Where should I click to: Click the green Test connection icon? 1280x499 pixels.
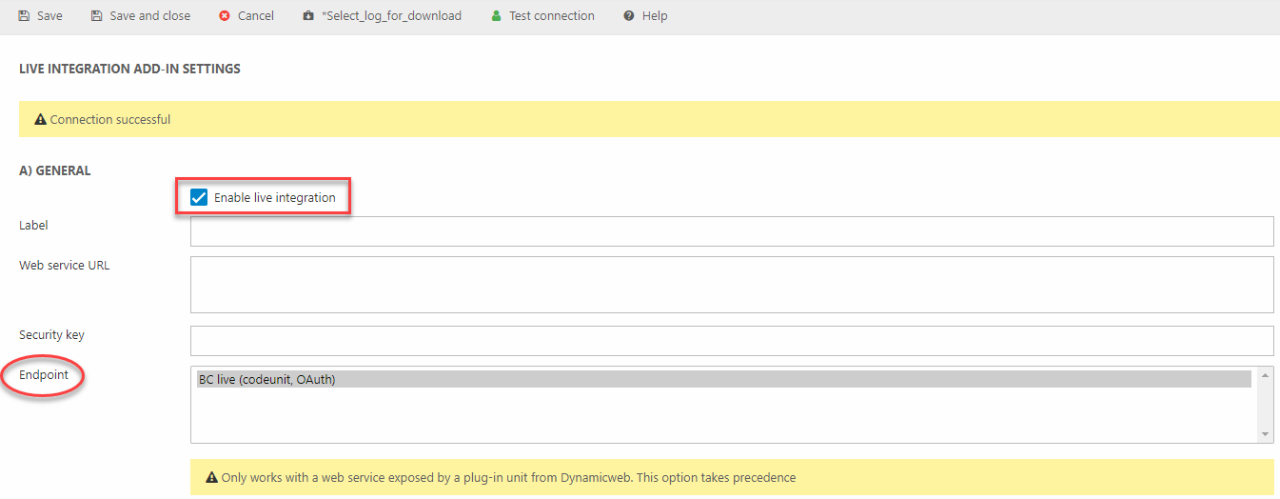click(x=496, y=16)
